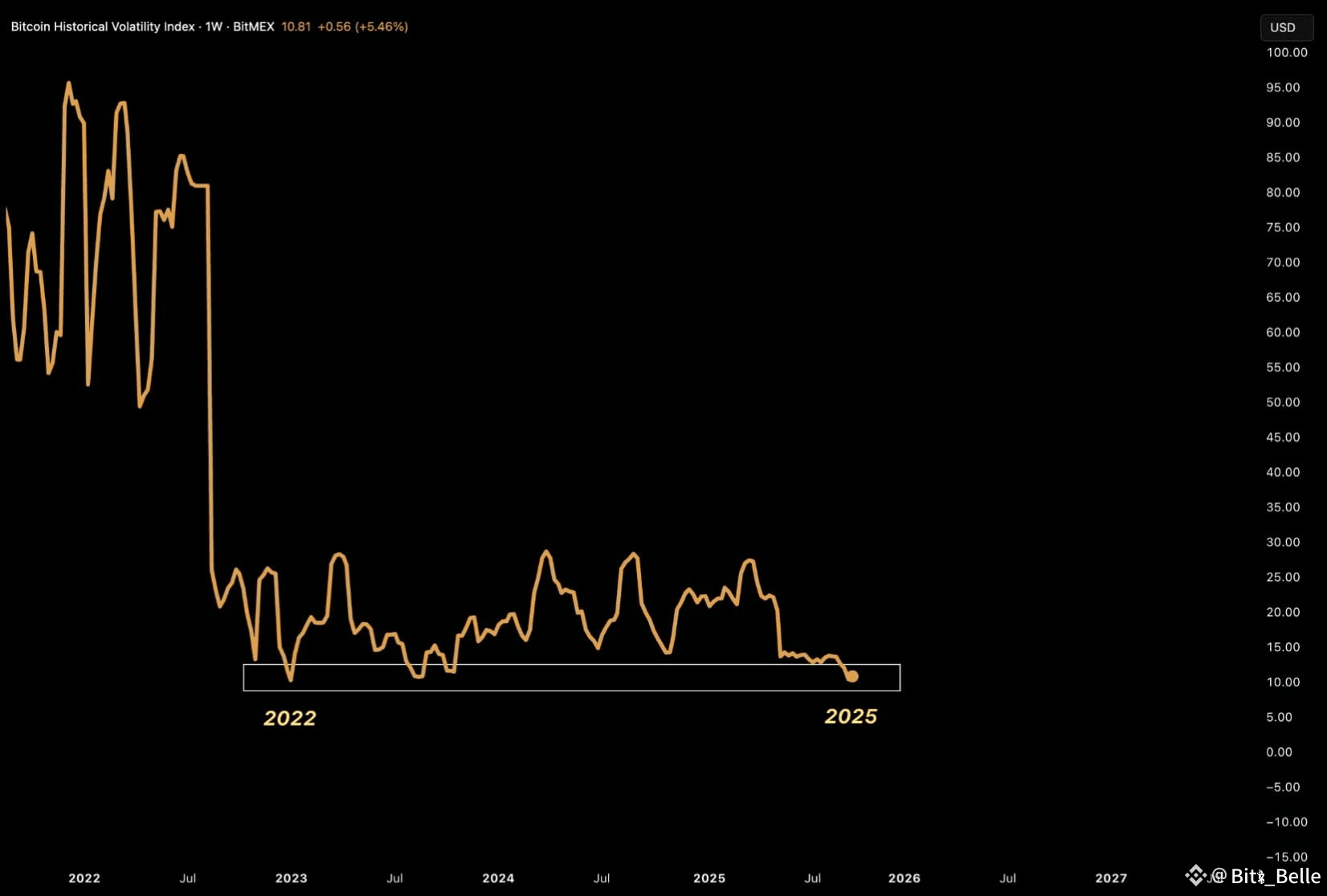
Task: Click the 95.00 price axis label
Action: click(x=1283, y=88)
